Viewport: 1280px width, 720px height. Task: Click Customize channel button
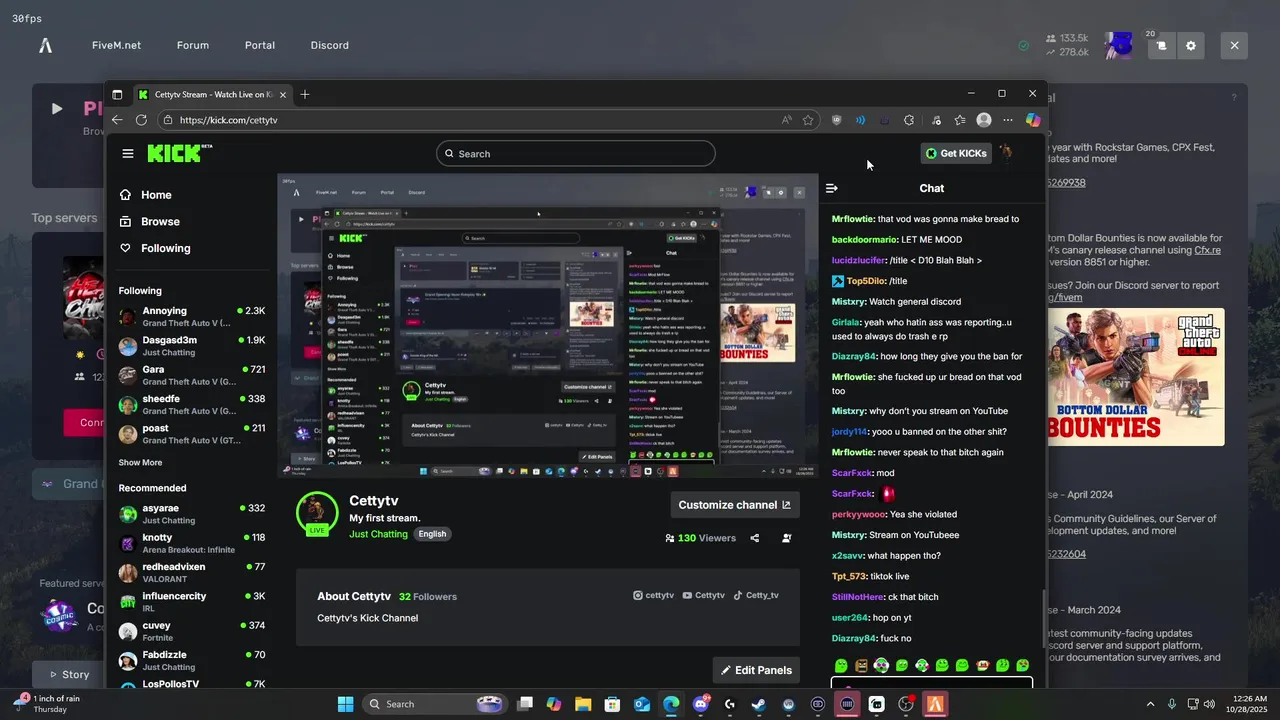click(x=735, y=505)
